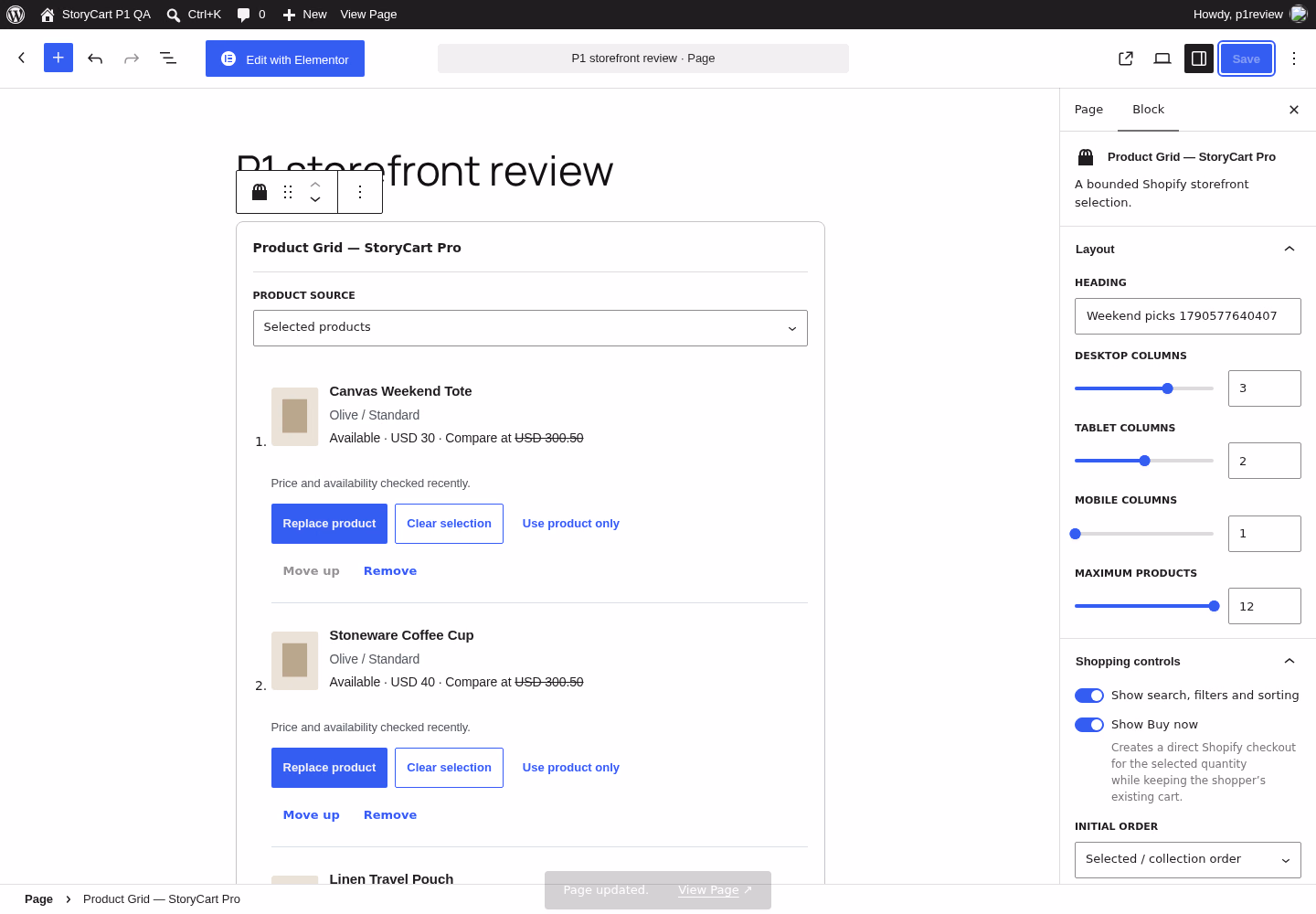Open the Product Source dropdown
The image size is (1316, 914).
click(530, 328)
